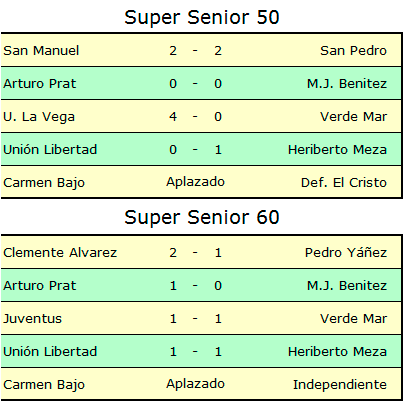Screen dimensions: 403x401
Task: Click U. La Vega in Super Senior 50
Action: [39, 117]
